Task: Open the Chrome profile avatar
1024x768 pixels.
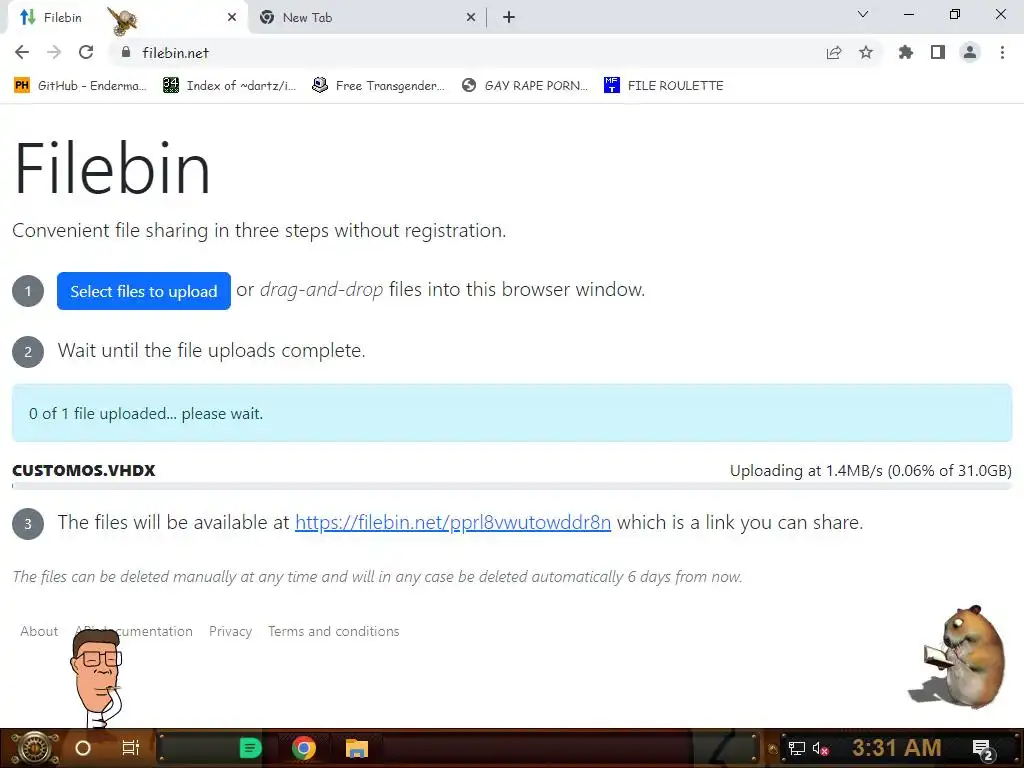Action: pyautogui.click(x=970, y=52)
